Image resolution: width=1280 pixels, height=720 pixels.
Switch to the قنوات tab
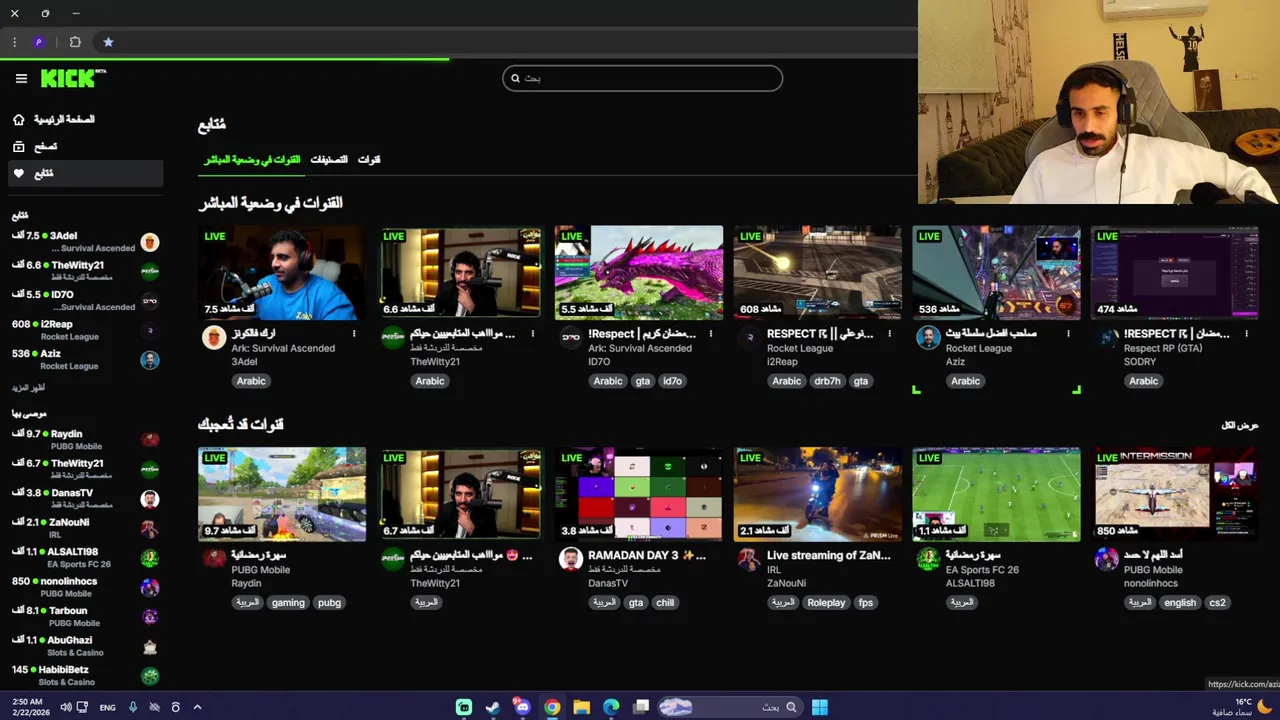point(369,160)
